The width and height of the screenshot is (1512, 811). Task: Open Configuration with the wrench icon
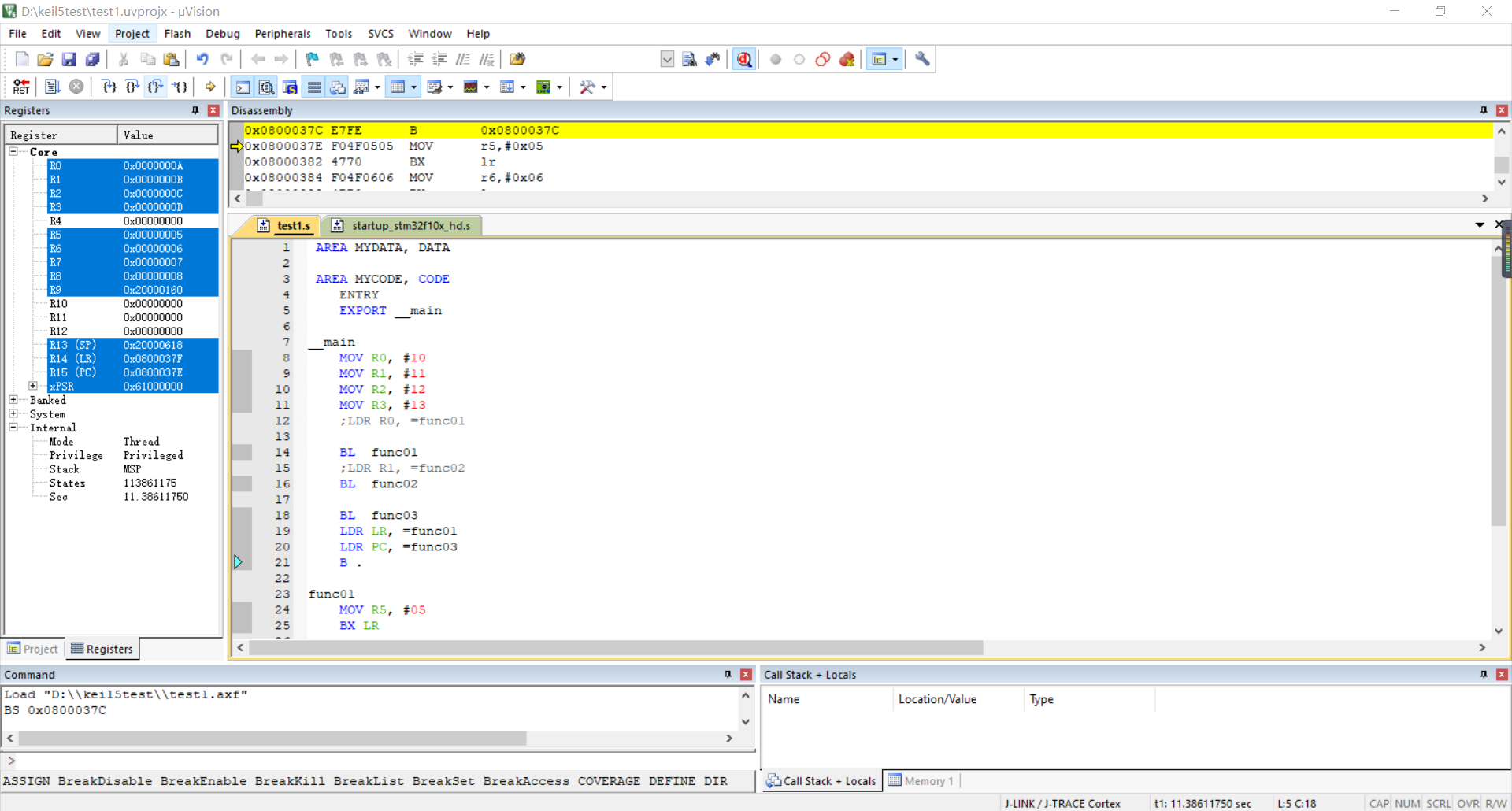(922, 59)
